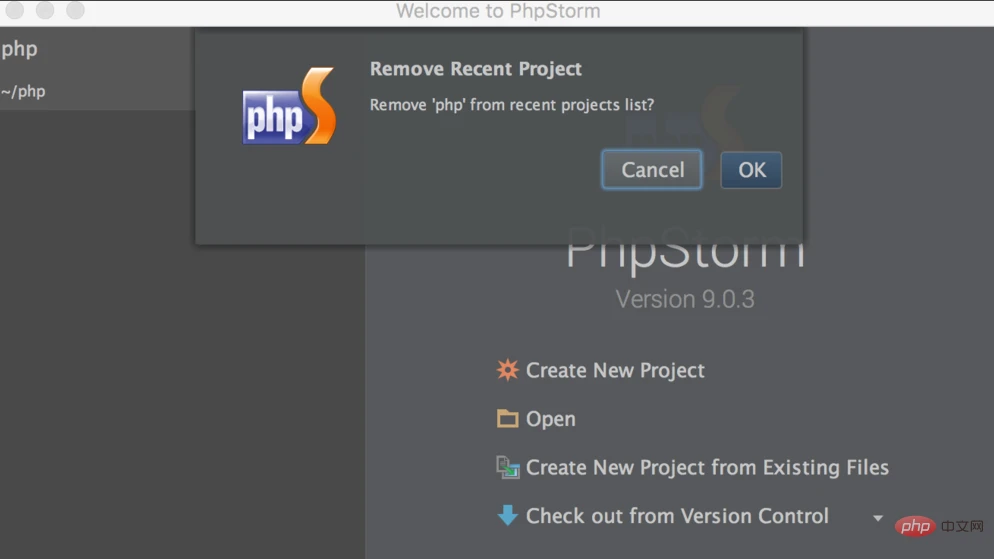This screenshot has height=559, width=994.
Task: Click the Welcome to PhpStorm title bar text
Action: click(498, 11)
